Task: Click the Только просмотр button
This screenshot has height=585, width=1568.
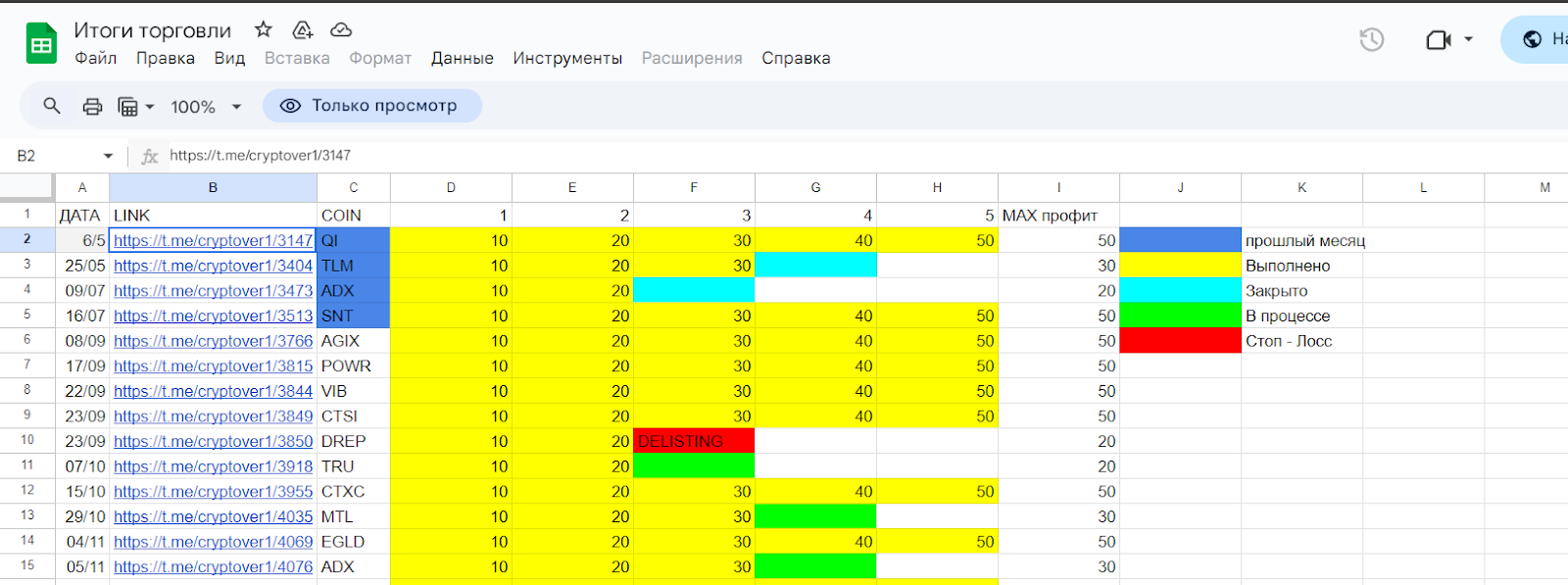Action: coord(372,106)
